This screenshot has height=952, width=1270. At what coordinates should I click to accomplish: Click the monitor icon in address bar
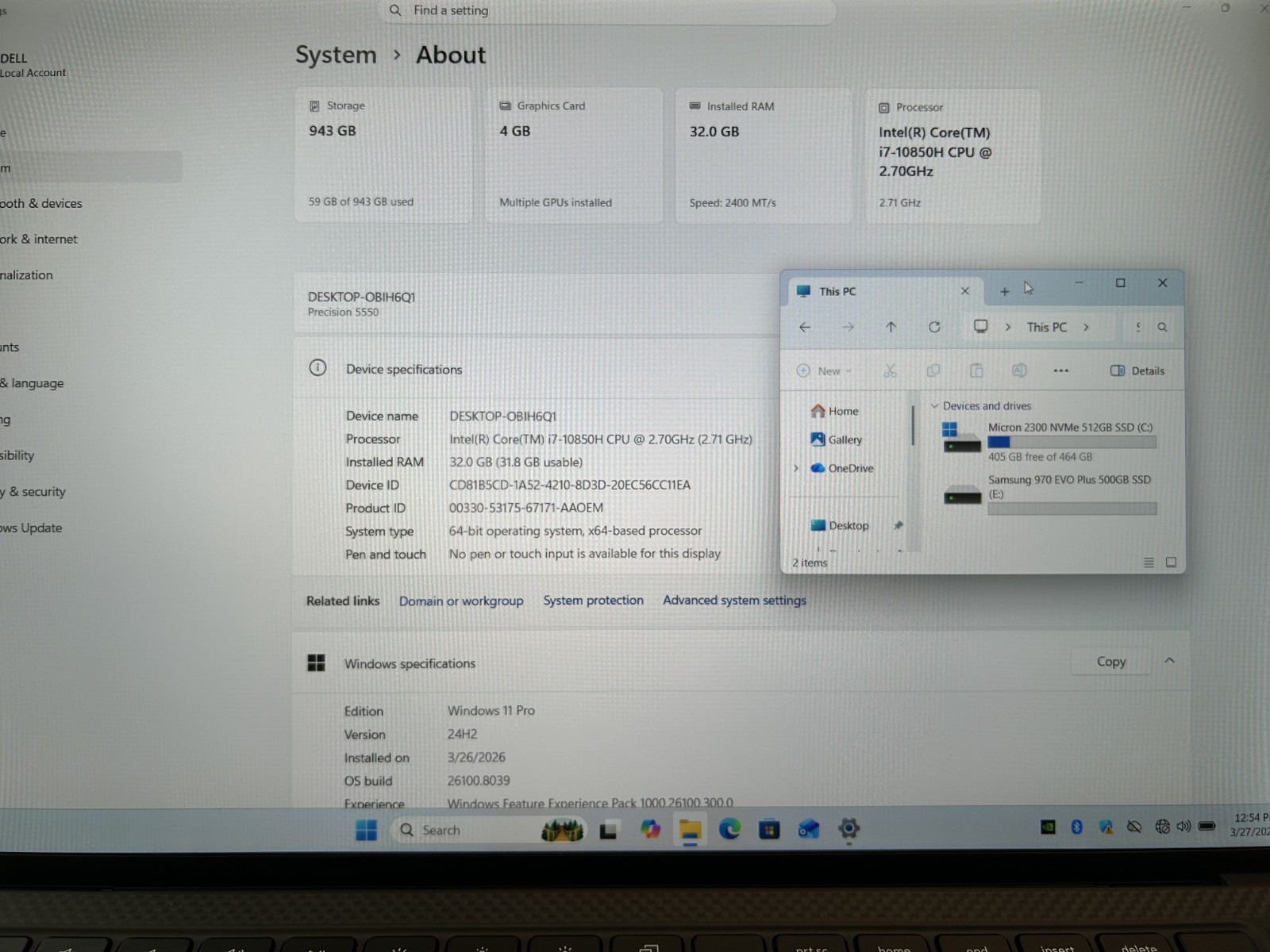click(x=981, y=326)
